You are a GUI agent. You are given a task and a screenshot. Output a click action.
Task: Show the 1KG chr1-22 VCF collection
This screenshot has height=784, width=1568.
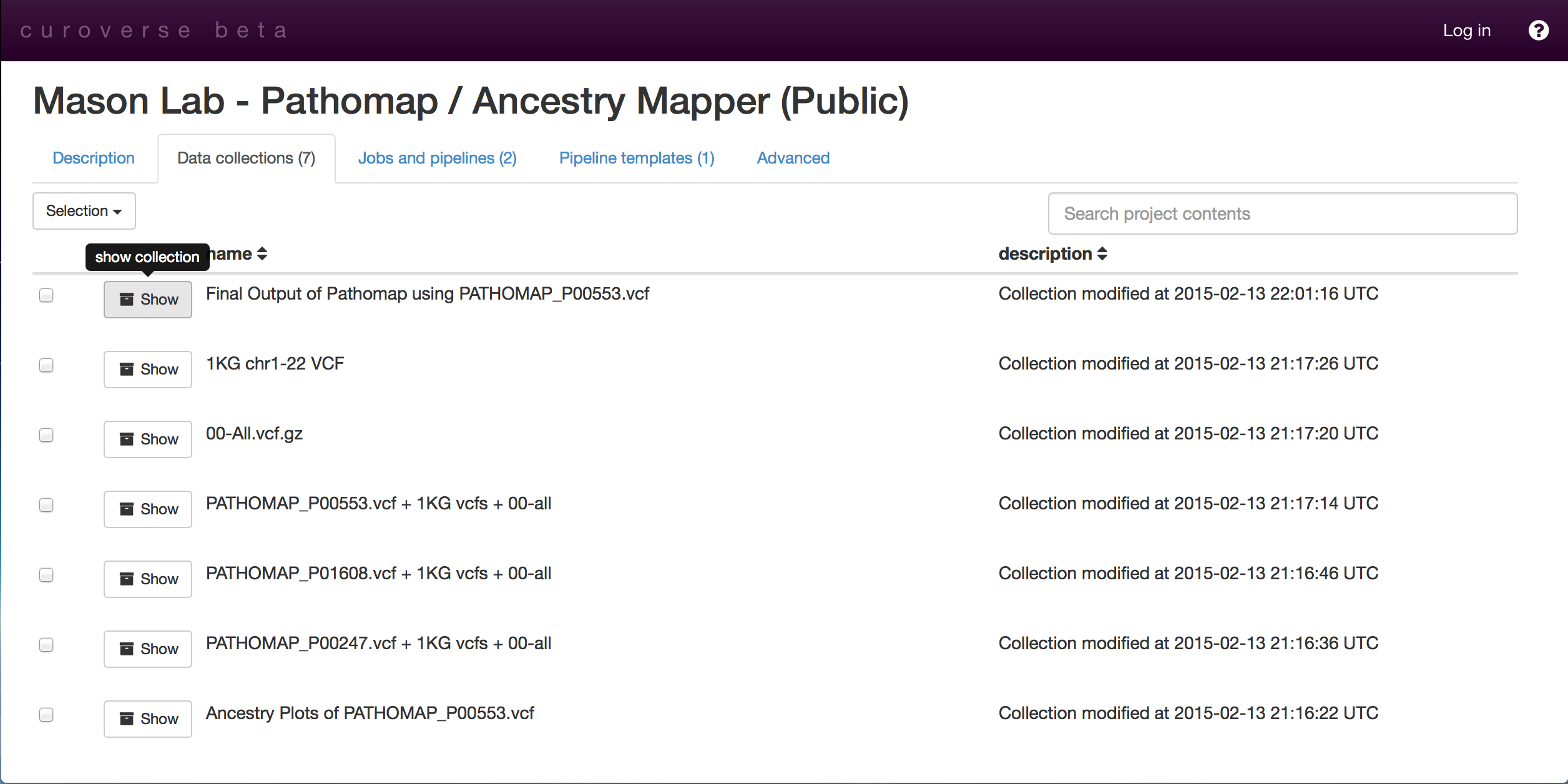[x=148, y=369]
